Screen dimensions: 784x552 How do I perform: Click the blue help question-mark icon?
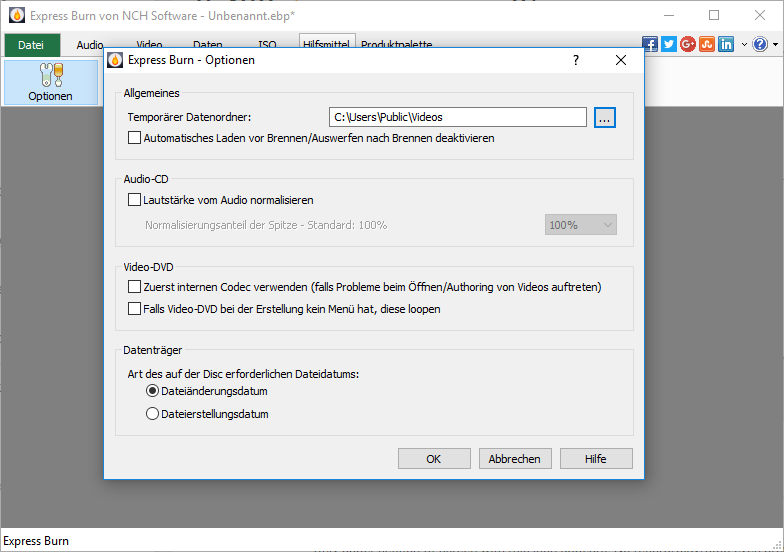760,44
